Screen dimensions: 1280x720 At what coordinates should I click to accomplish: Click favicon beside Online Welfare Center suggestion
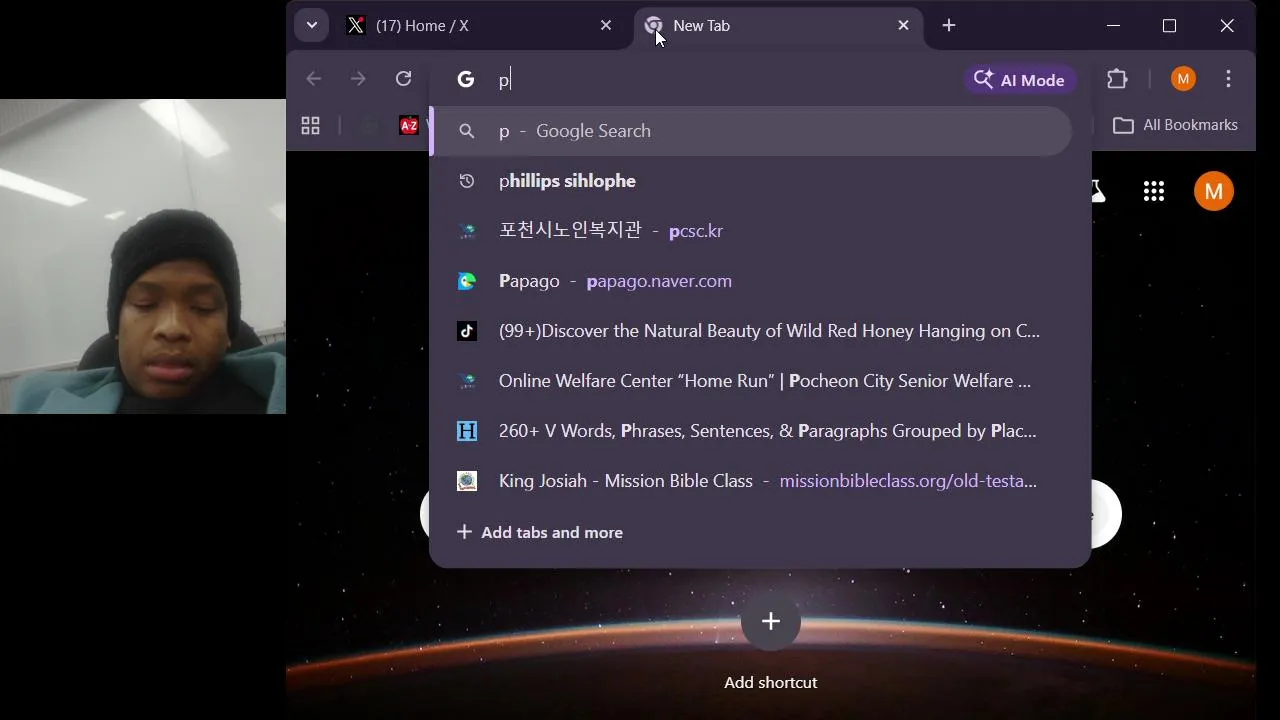click(x=467, y=381)
